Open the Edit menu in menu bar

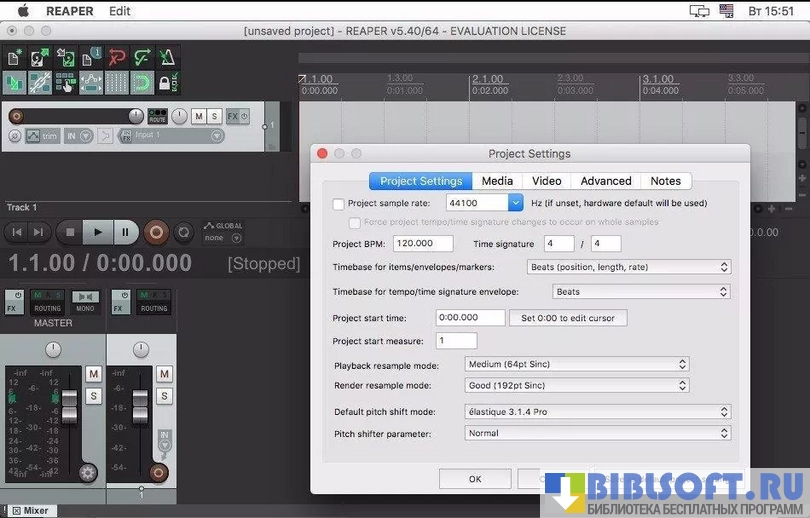click(x=119, y=11)
